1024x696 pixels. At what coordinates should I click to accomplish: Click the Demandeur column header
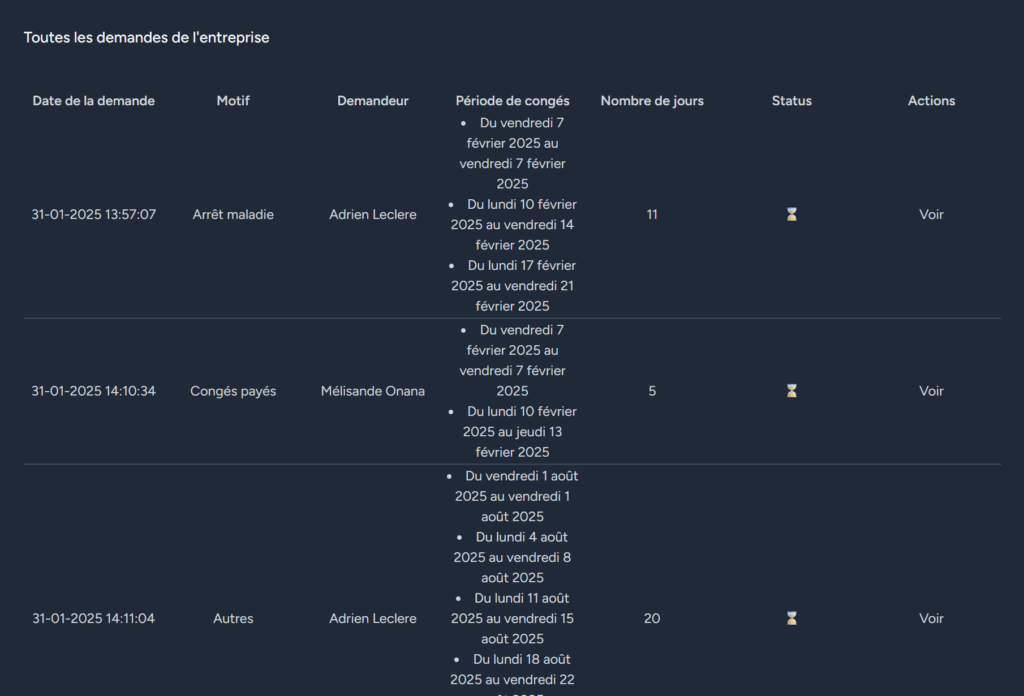(373, 101)
